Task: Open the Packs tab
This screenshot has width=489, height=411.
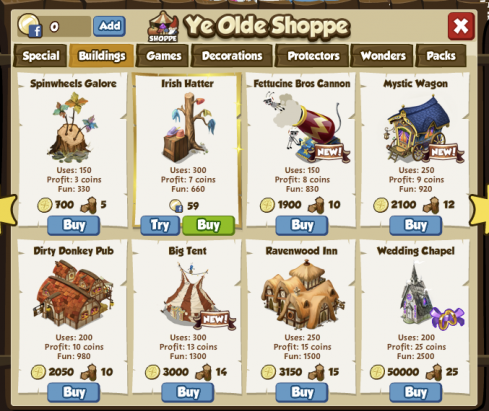Action: click(441, 56)
